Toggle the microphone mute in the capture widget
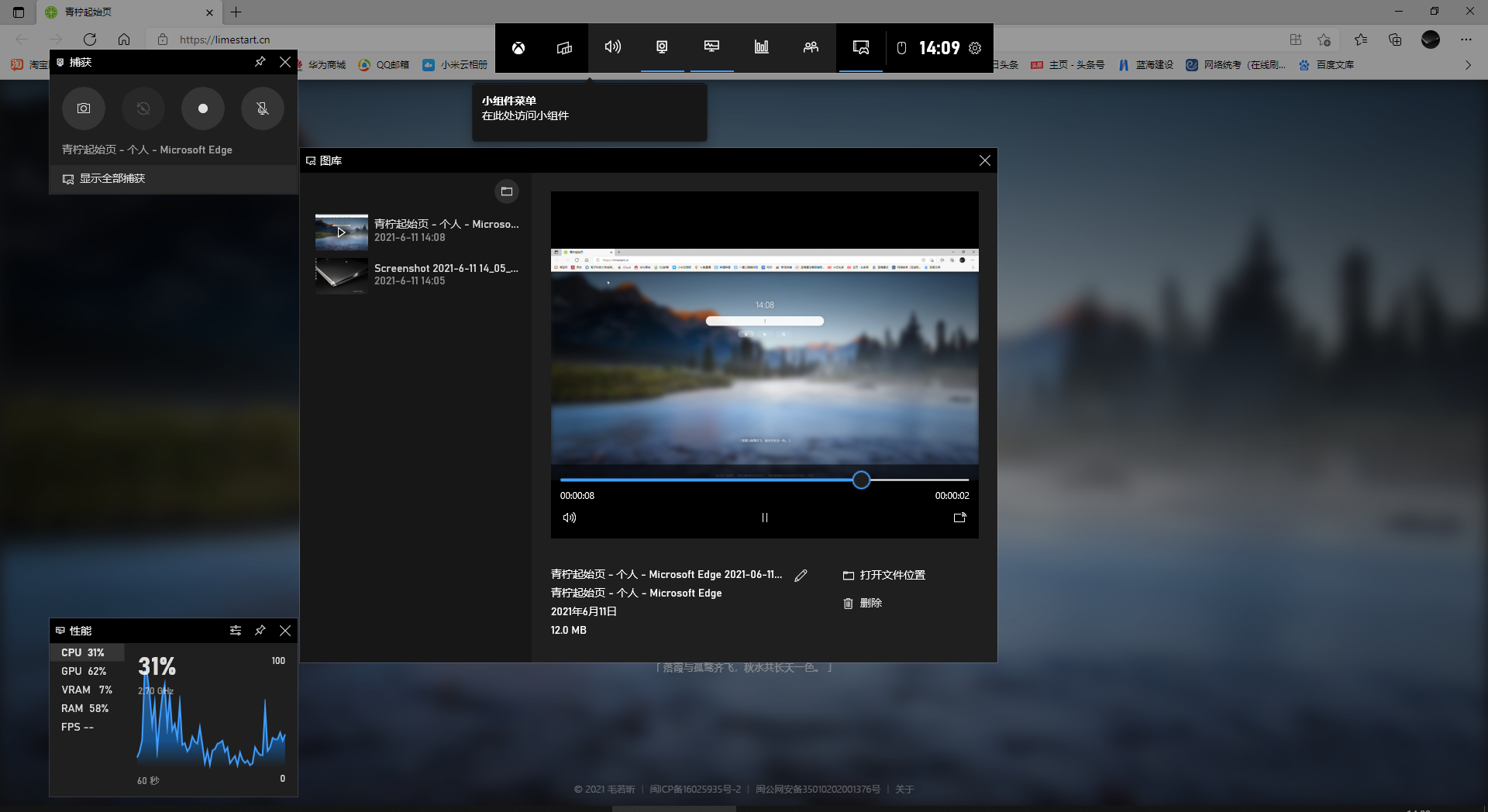This screenshot has width=1488, height=812. coord(262,108)
